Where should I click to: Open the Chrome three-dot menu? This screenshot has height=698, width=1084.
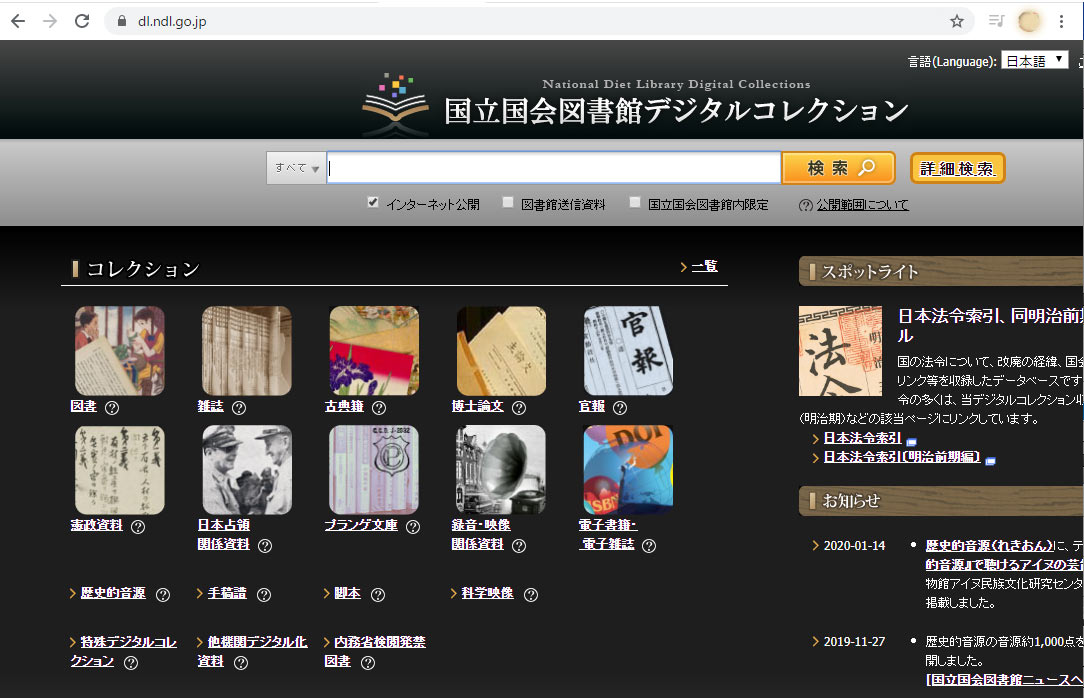coord(1062,21)
